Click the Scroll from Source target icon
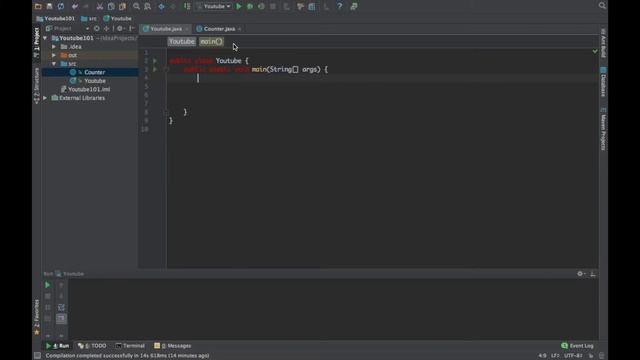 pyautogui.click(x=97, y=29)
